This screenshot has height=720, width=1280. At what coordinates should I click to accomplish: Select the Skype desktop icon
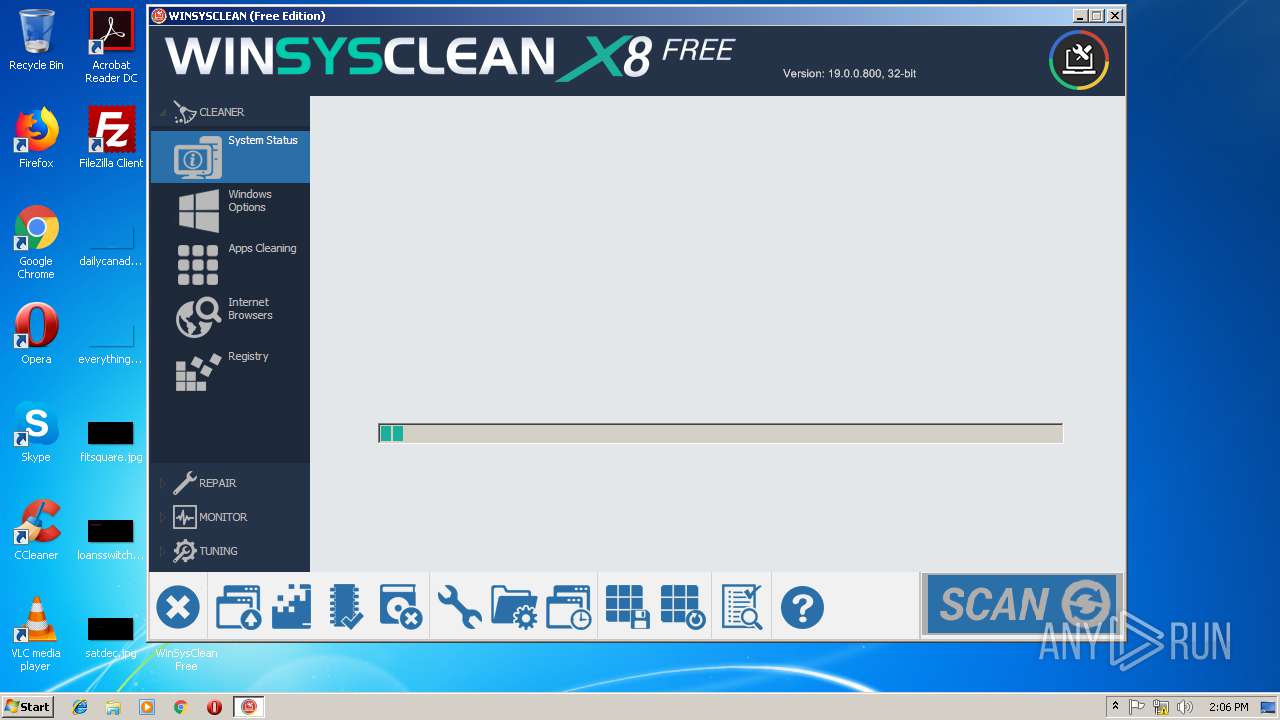pos(36,432)
